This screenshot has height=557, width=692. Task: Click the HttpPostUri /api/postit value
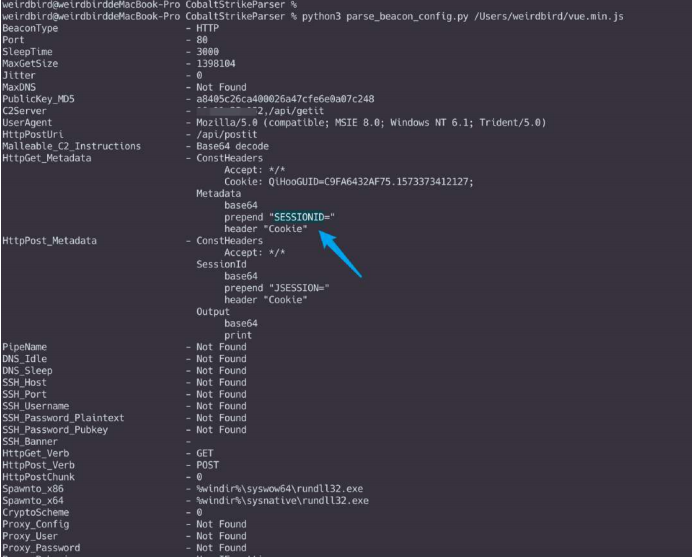click(x=227, y=135)
